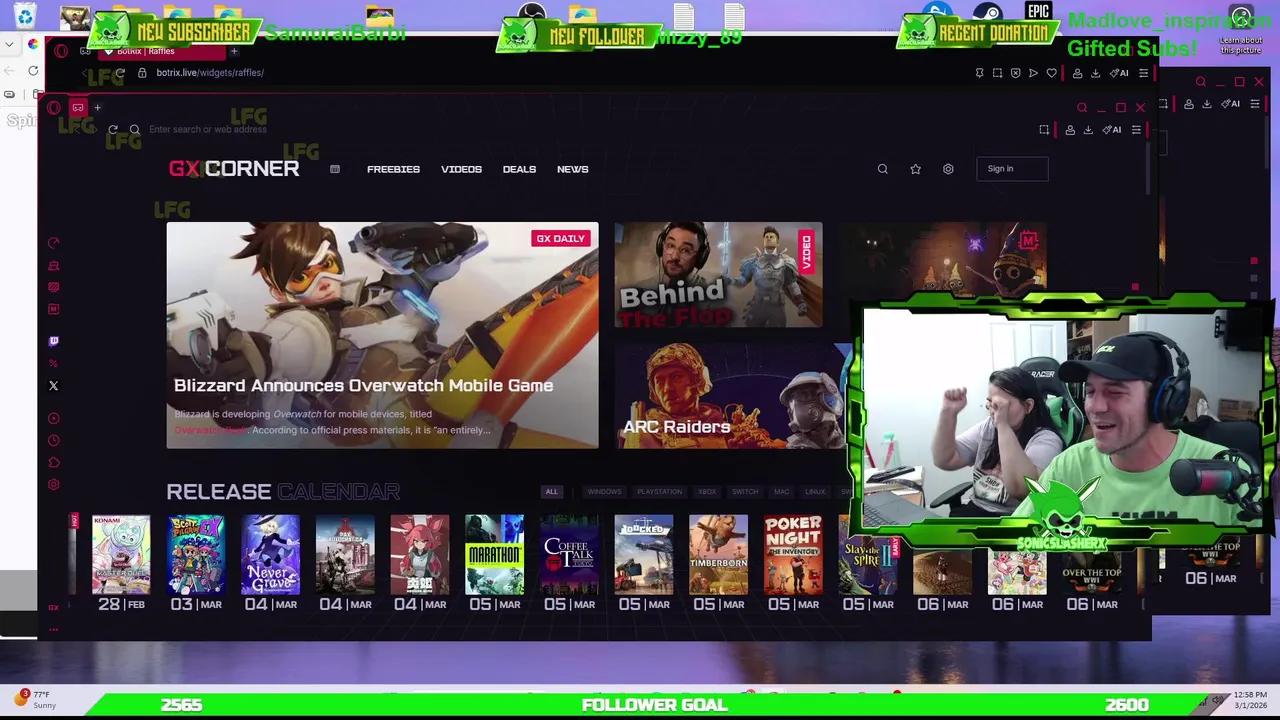Image resolution: width=1280 pixels, height=720 pixels.
Task: Click the calendar icon beside GX Corner logo
Action: point(335,169)
